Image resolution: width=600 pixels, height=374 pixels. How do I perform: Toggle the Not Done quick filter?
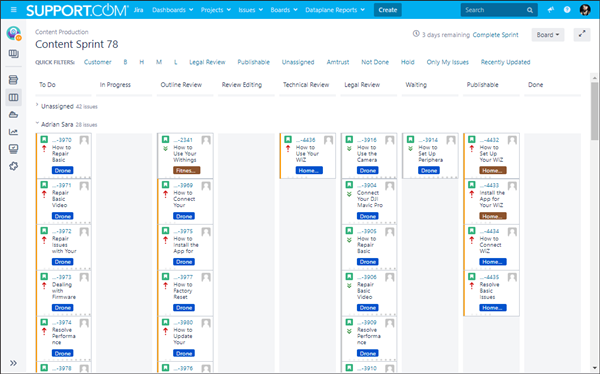tap(375, 62)
